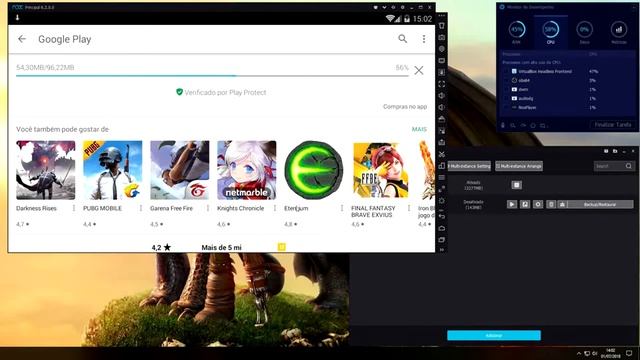Click the Finalizar Tarefa button
Image resolution: width=640 pixels, height=360 pixels.
click(612, 125)
